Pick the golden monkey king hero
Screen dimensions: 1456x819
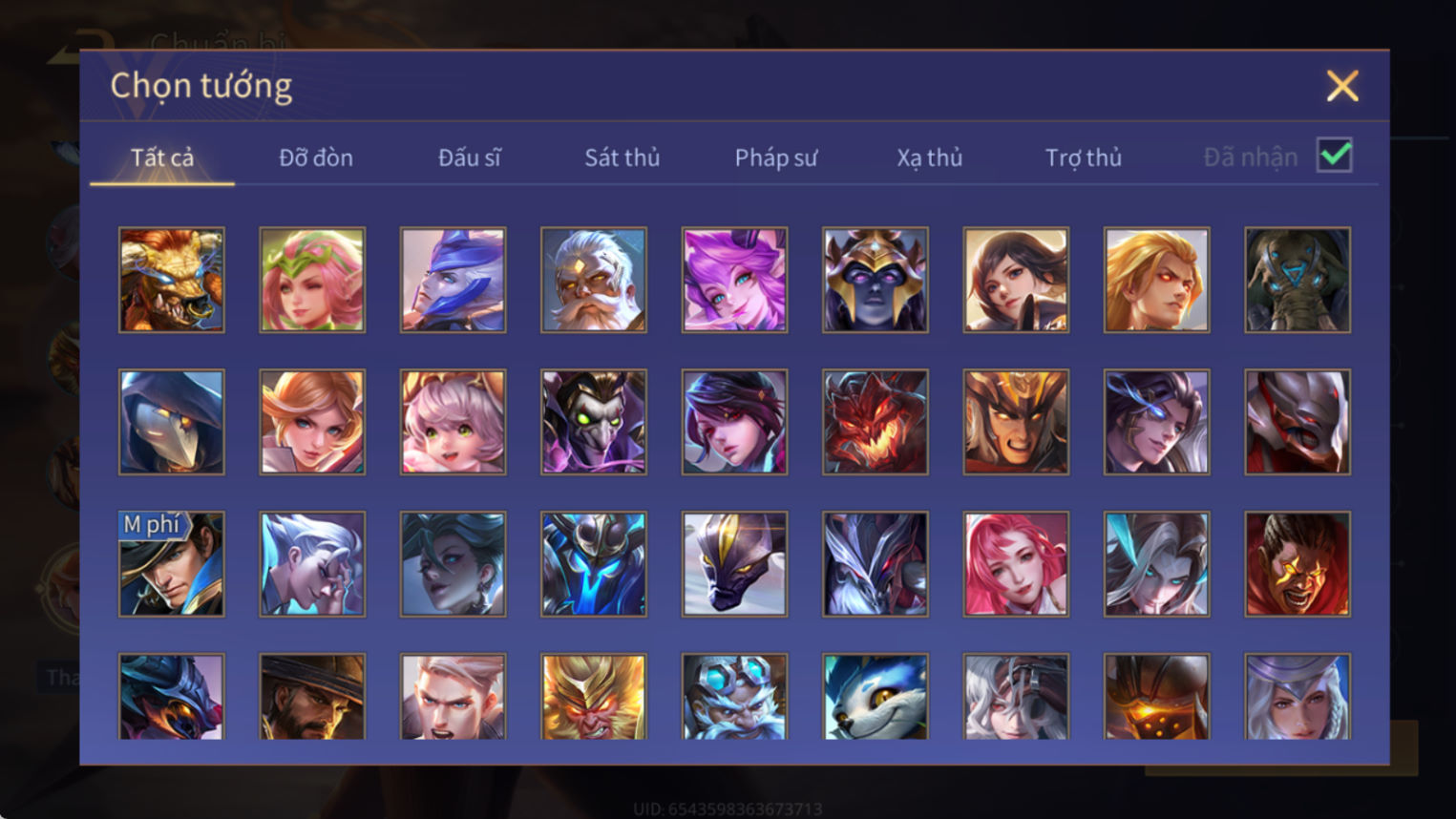(x=594, y=697)
